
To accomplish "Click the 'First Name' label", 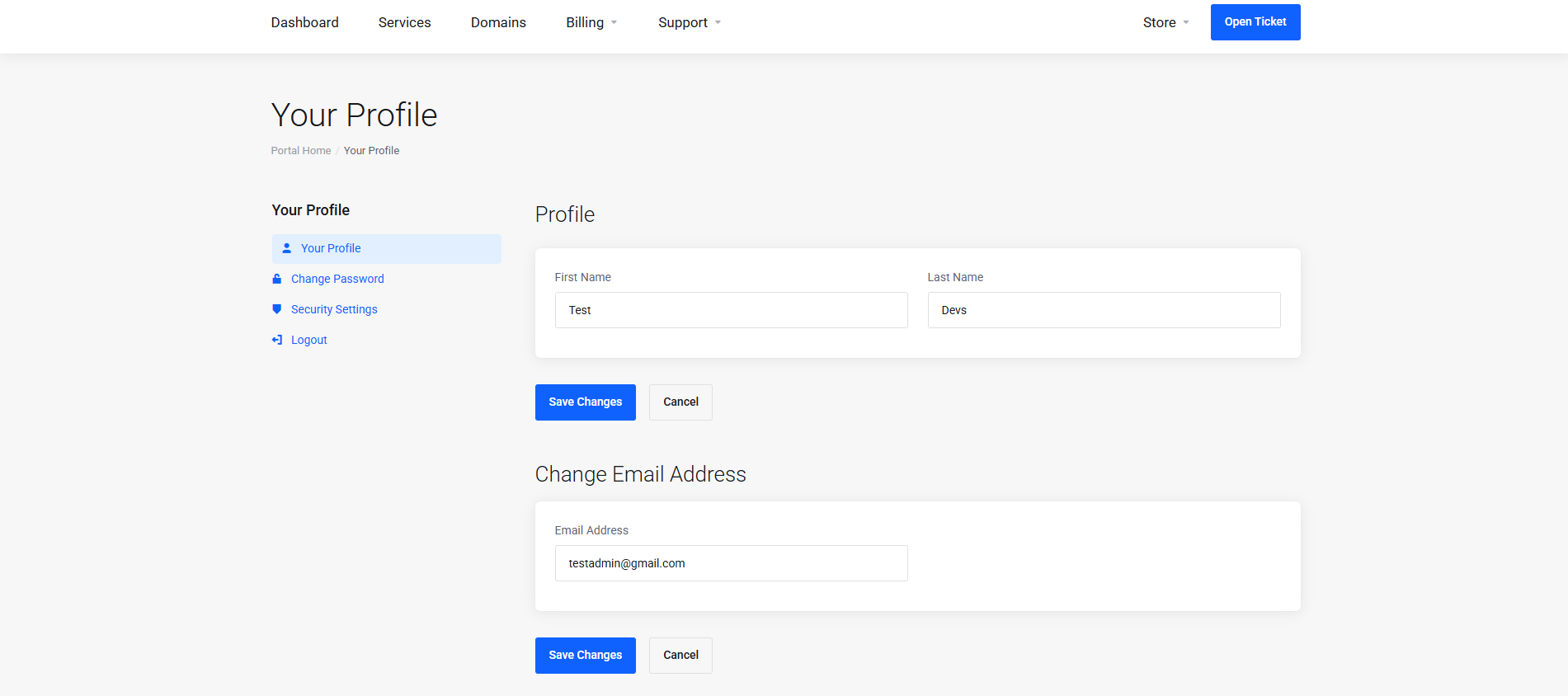I will click(x=583, y=277).
